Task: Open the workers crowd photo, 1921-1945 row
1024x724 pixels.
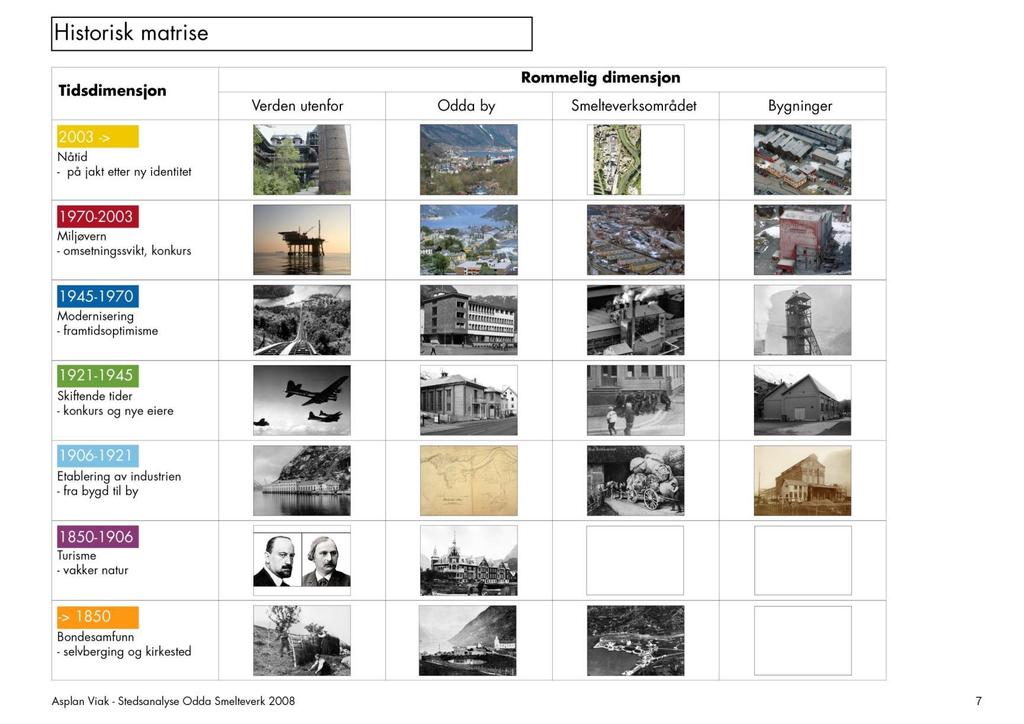Action: pos(635,400)
